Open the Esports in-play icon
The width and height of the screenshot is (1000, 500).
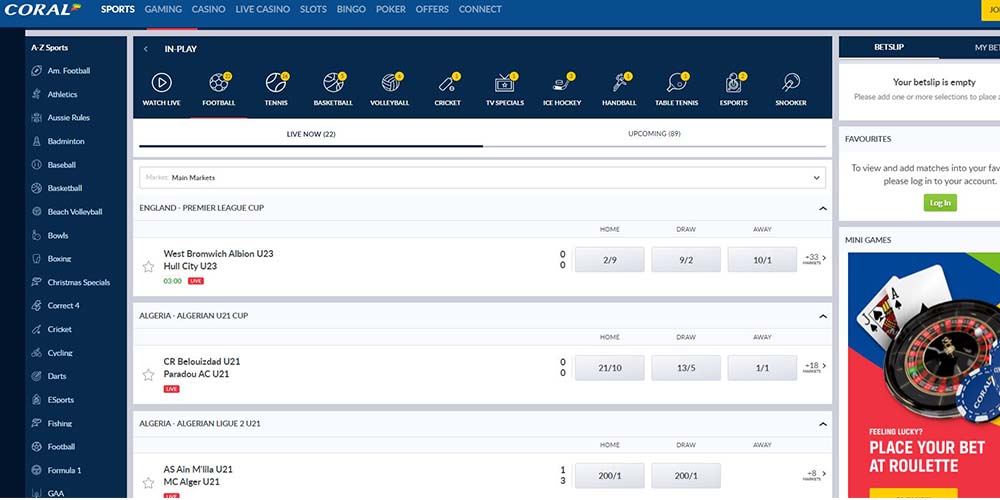(733, 83)
